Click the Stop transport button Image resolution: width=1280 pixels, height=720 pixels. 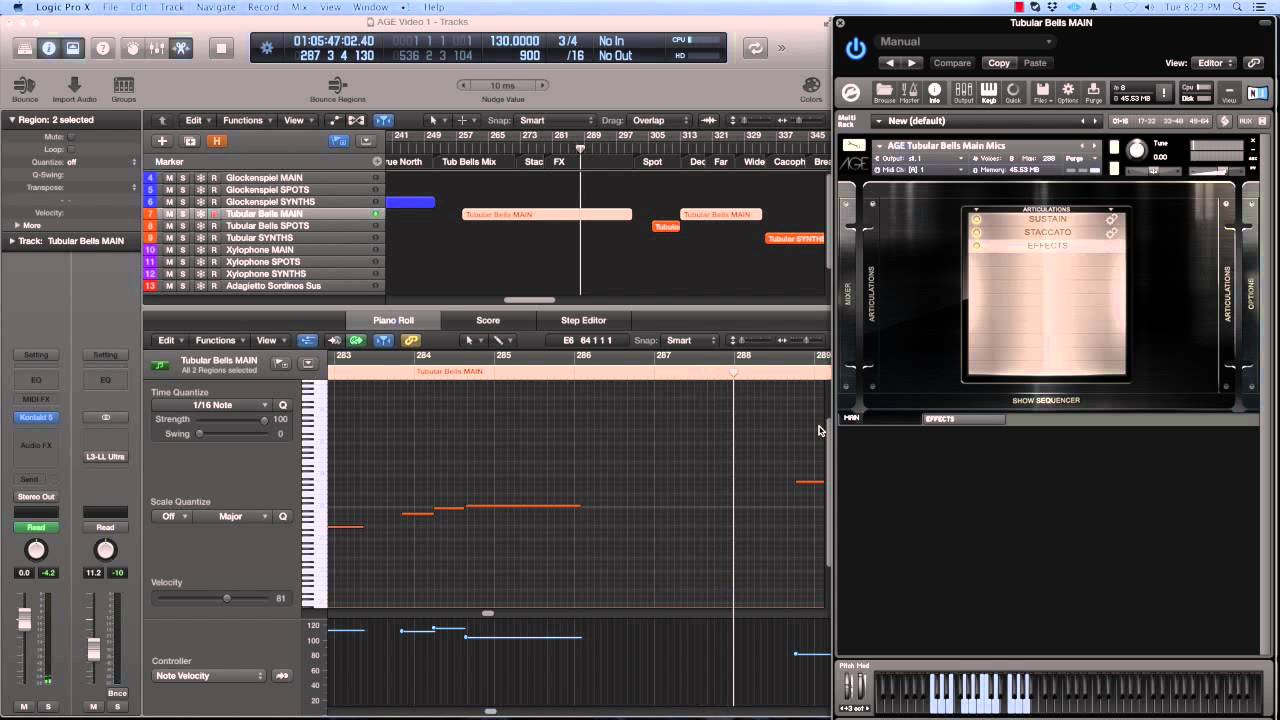pos(221,48)
